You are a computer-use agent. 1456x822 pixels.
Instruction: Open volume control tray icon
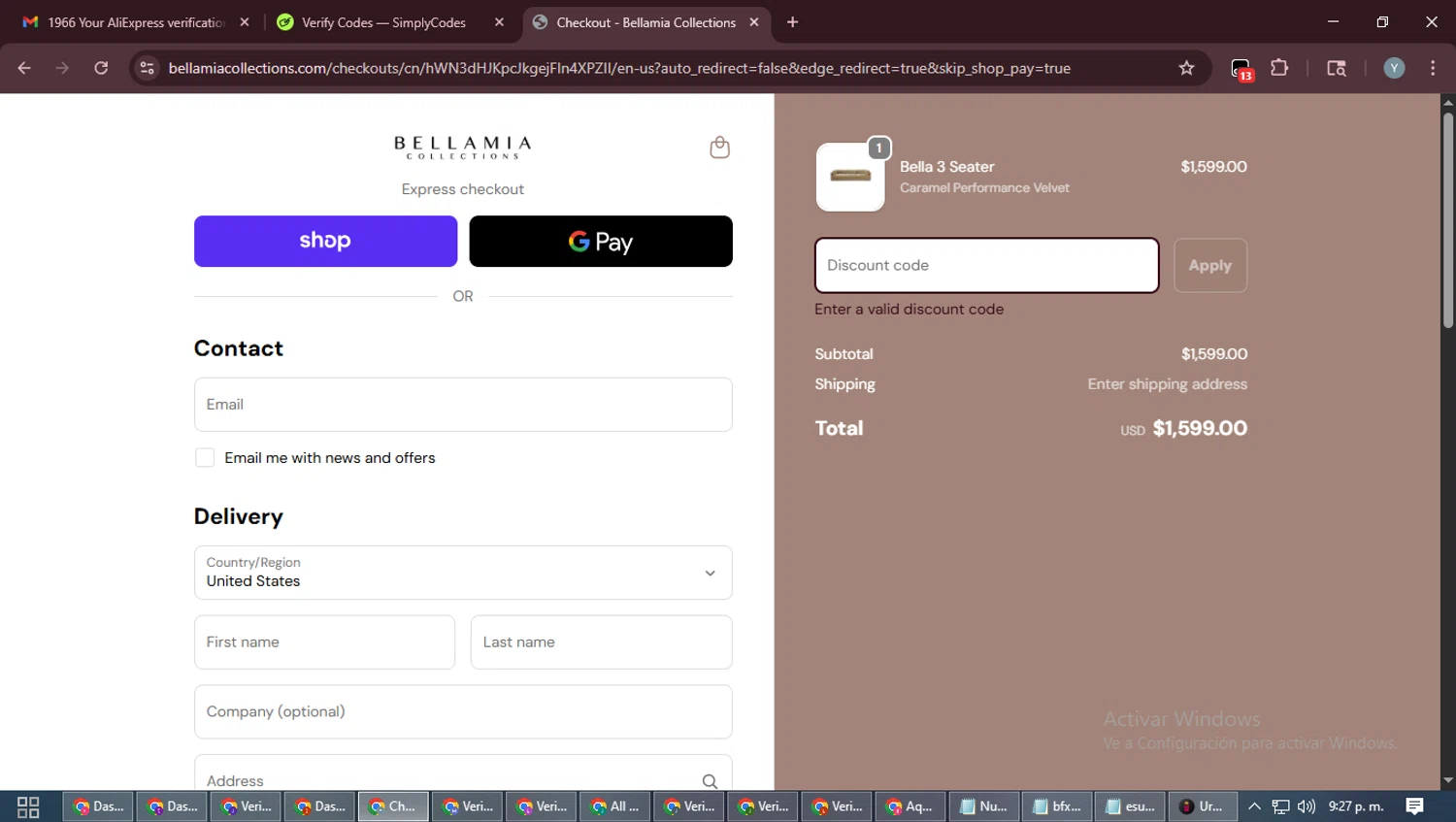coord(1307,806)
